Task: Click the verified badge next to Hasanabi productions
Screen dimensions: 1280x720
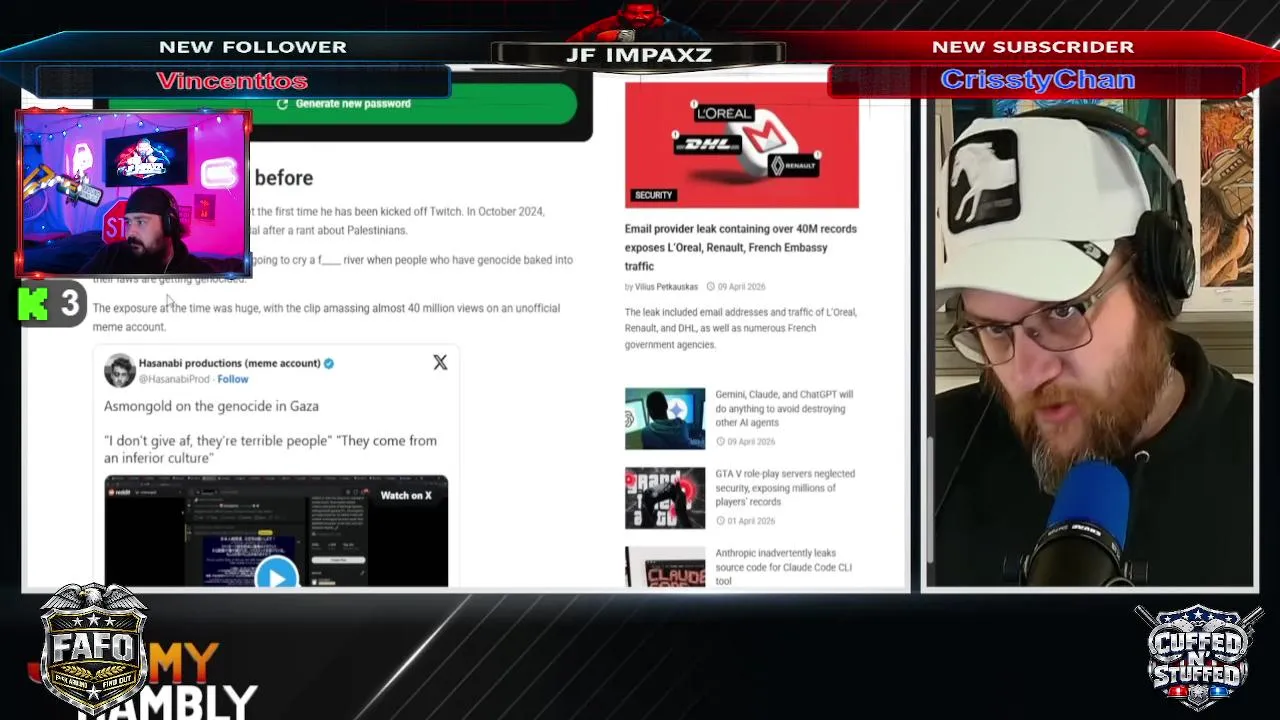Action: [329, 363]
